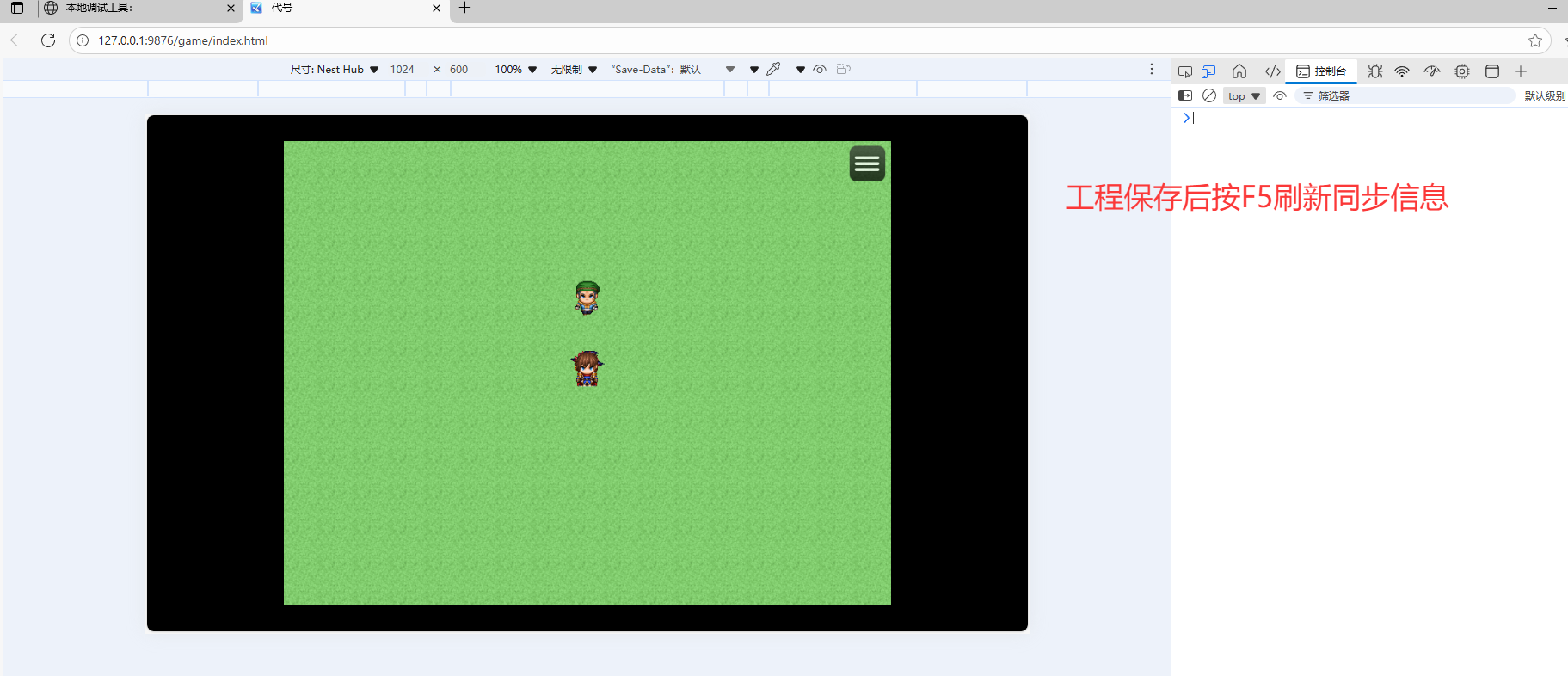The image size is (1568, 676).
Task: Click the inspect element picker icon
Action: pyautogui.click(x=1185, y=71)
